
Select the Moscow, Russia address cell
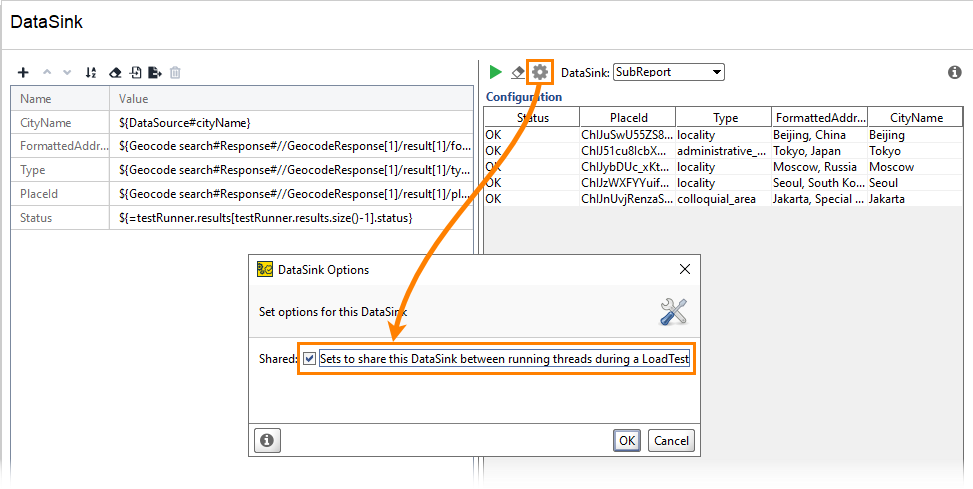click(820, 167)
